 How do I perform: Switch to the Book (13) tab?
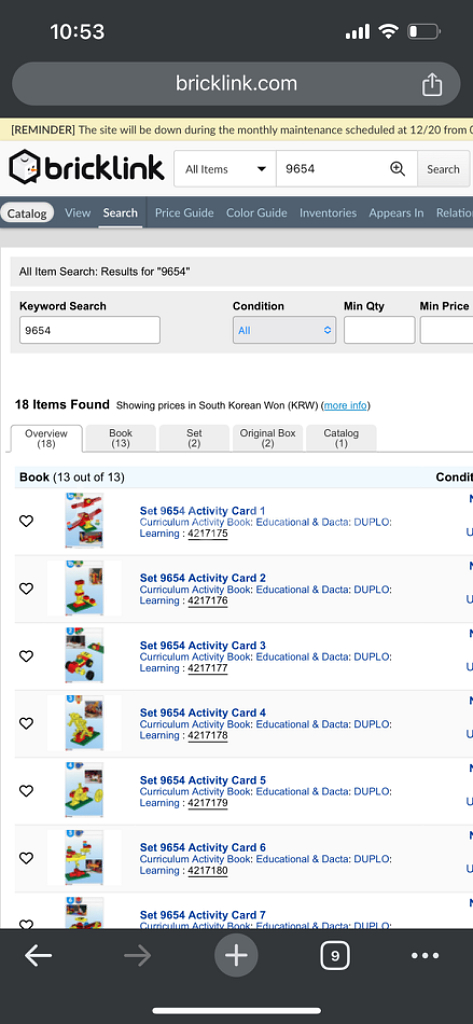click(121, 438)
